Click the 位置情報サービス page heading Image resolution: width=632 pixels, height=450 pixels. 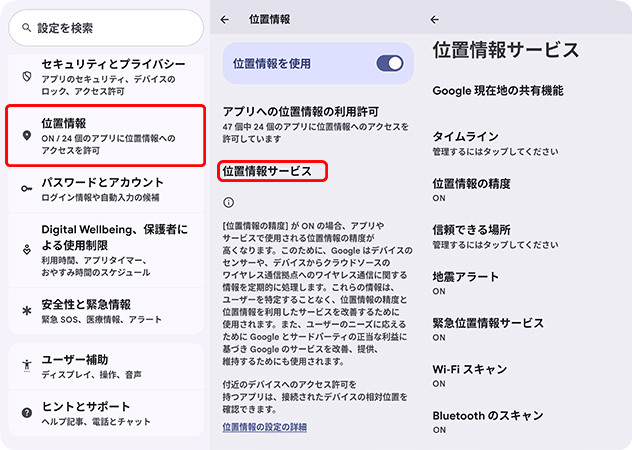click(506, 50)
